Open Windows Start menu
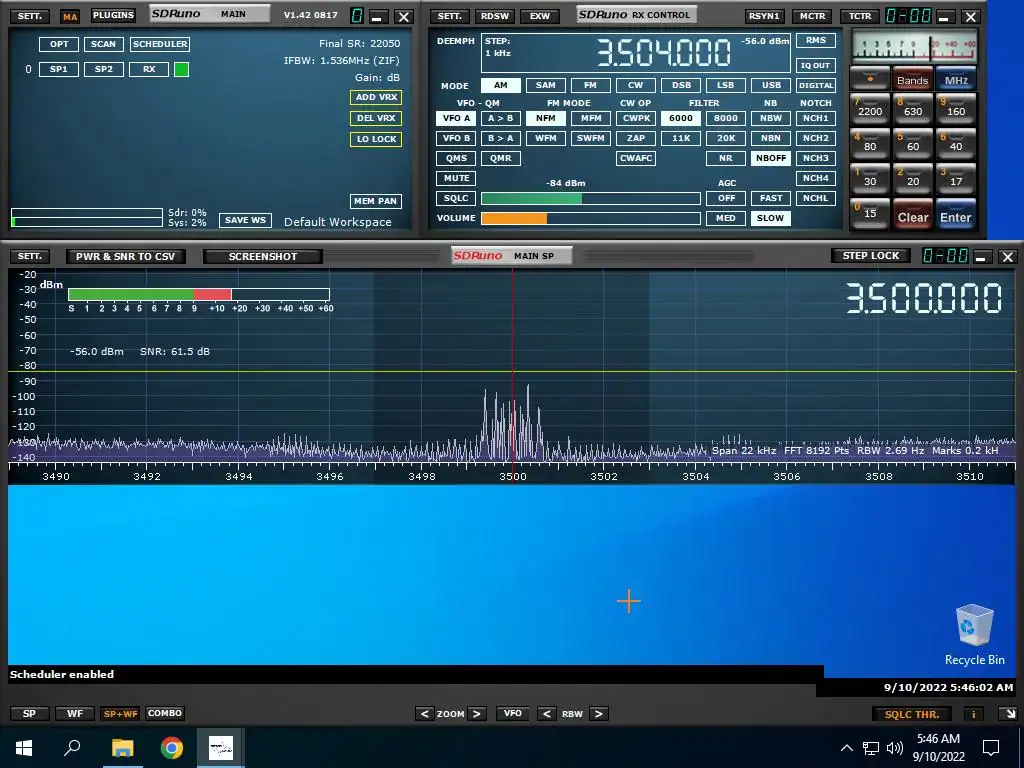Screen dimensions: 1024x768 point(24,748)
